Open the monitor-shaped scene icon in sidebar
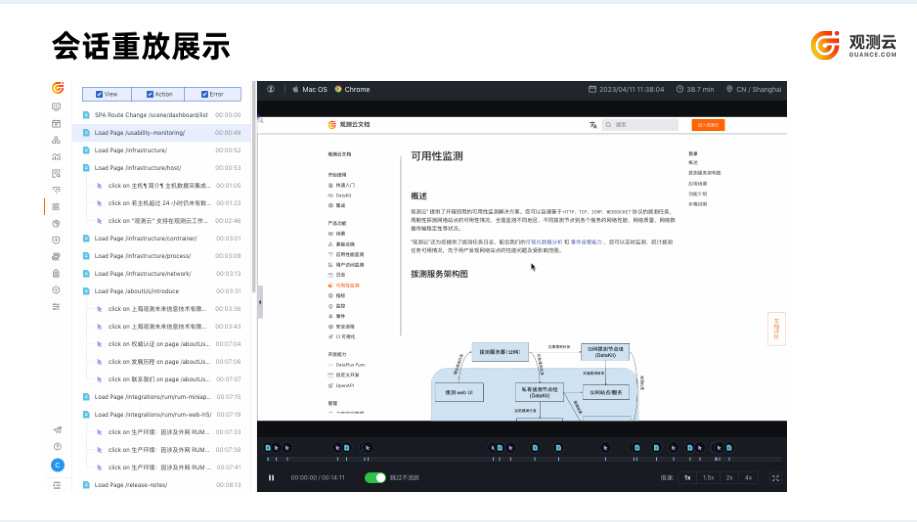Screen dimensions: 917x522 pos(56,107)
